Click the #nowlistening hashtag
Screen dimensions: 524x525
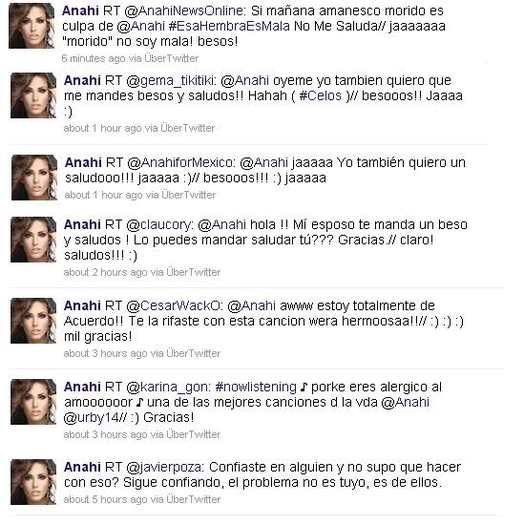click(256, 387)
